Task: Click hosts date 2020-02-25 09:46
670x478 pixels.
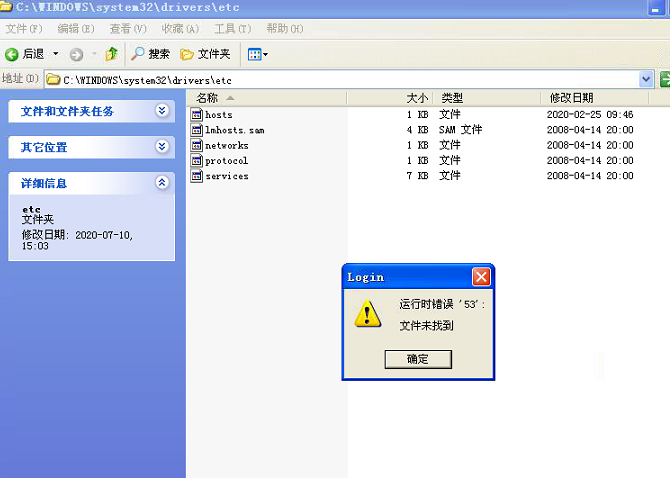Action: (590, 114)
